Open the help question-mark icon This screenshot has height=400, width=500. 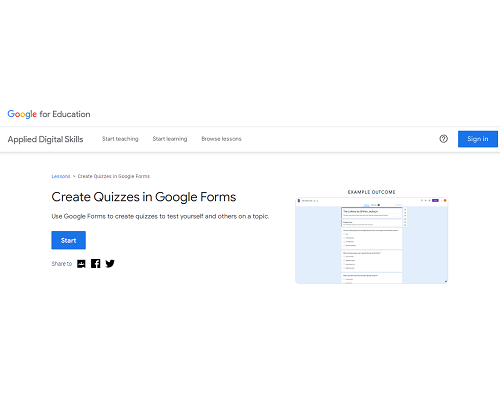[x=443, y=139]
